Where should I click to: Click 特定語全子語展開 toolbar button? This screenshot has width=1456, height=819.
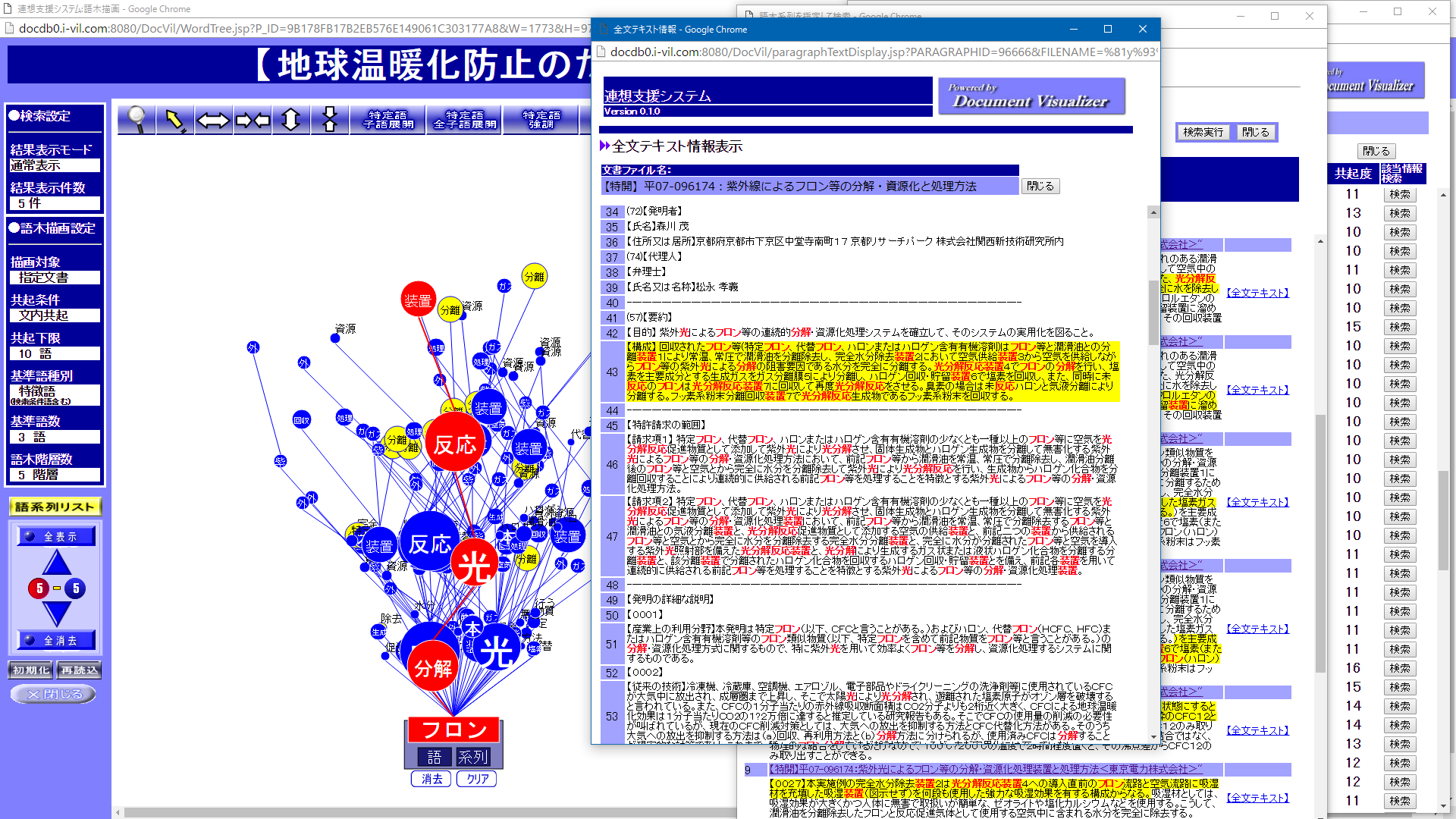click(x=465, y=120)
